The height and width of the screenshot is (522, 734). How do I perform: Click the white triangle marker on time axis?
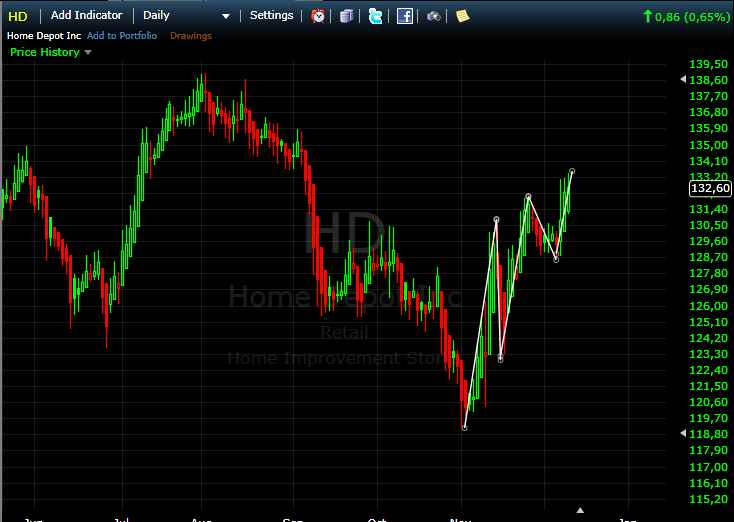[x=580, y=510]
